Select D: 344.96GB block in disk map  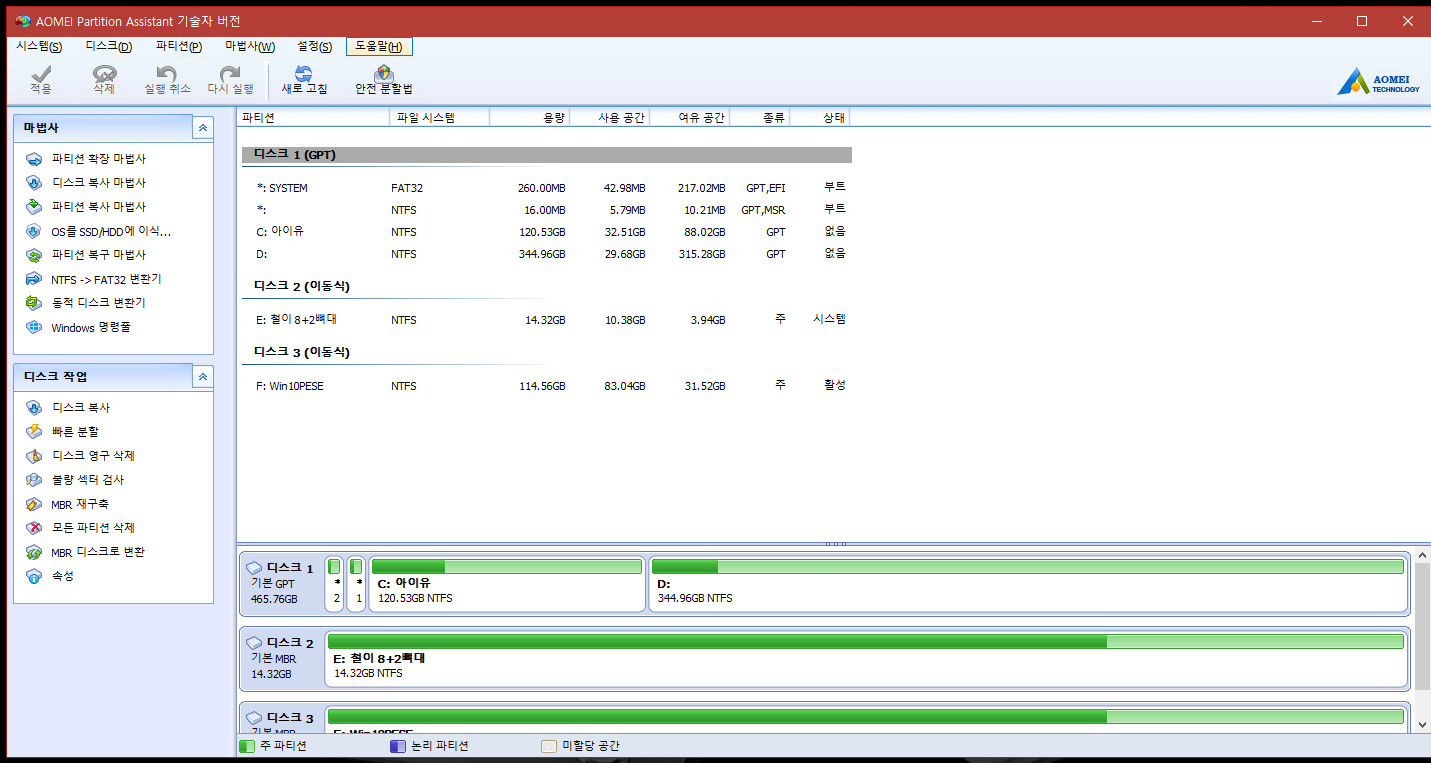1028,584
